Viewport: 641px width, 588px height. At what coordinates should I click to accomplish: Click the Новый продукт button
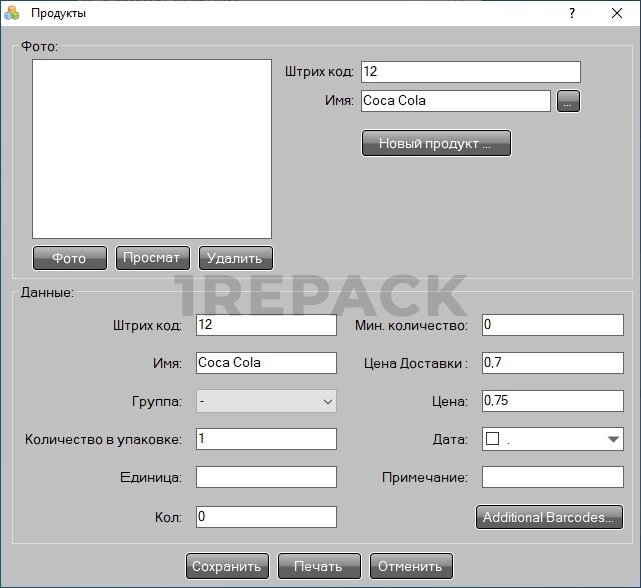click(x=435, y=143)
